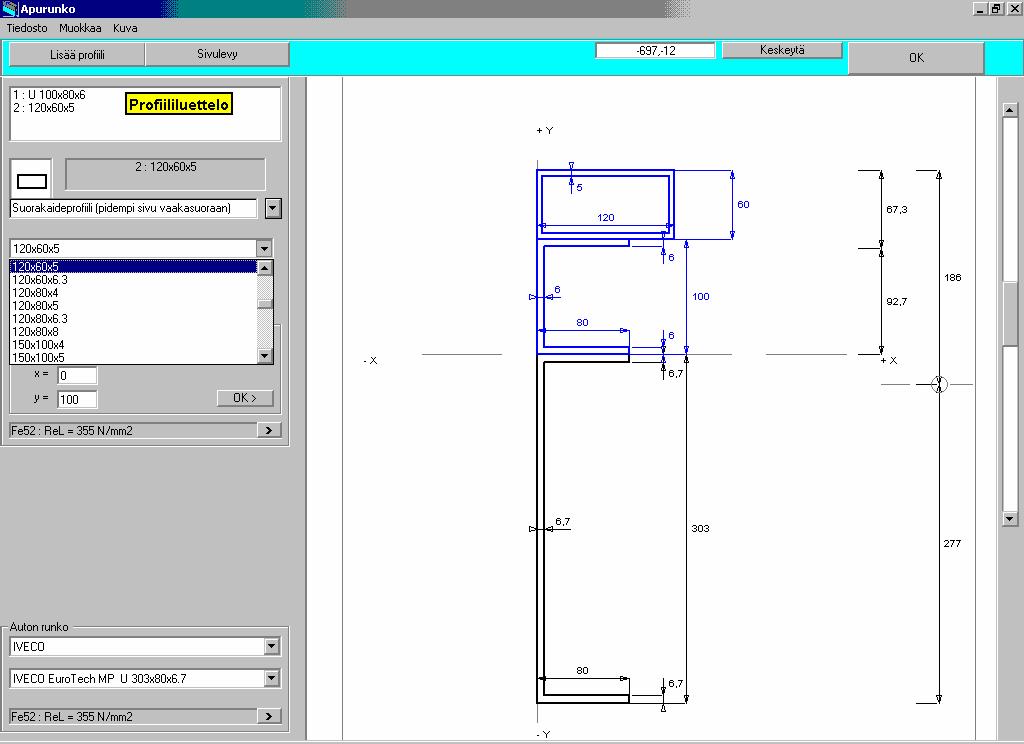The height and width of the screenshot is (744, 1024).
Task: Click the Lisää profiili button
Action: [77, 55]
